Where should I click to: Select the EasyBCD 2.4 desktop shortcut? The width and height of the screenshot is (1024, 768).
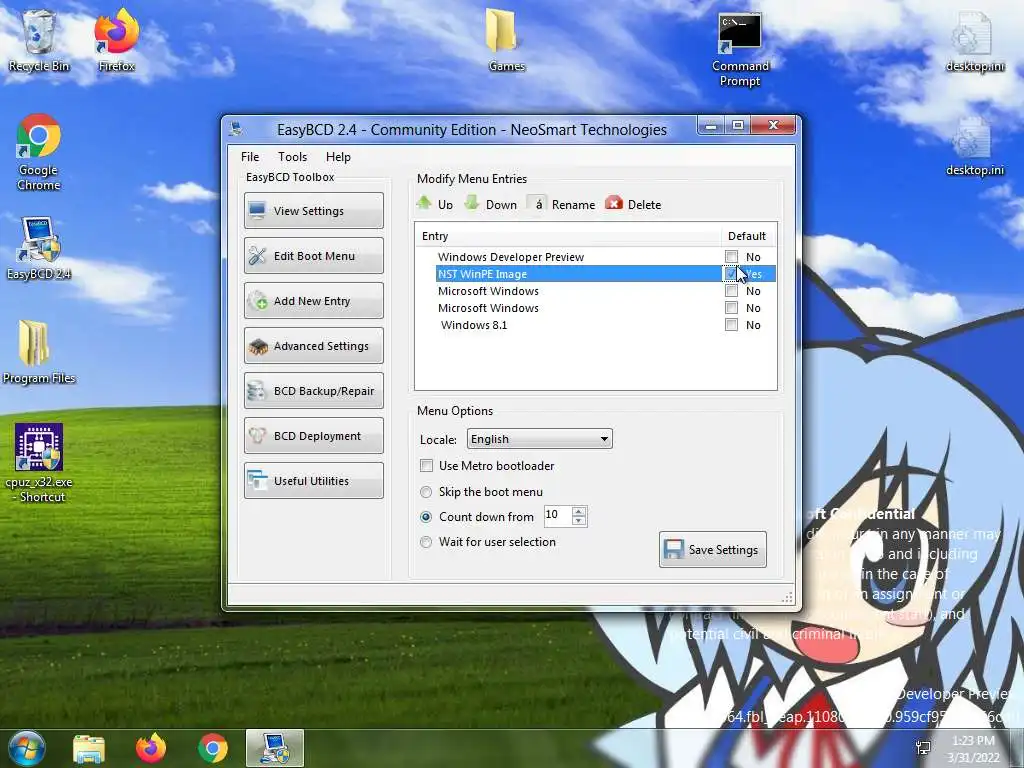pos(39,249)
